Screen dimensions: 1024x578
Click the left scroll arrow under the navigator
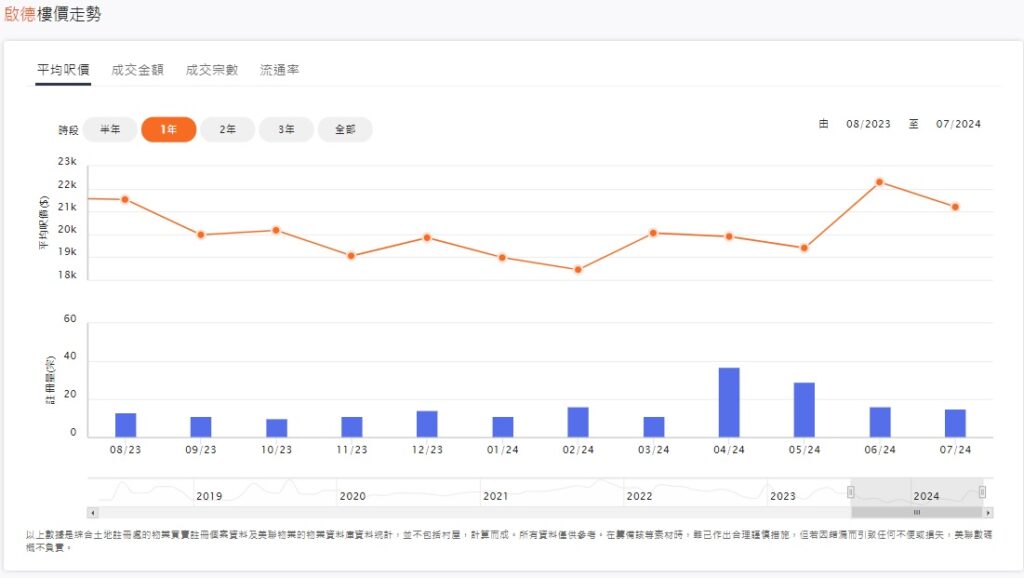[93, 512]
